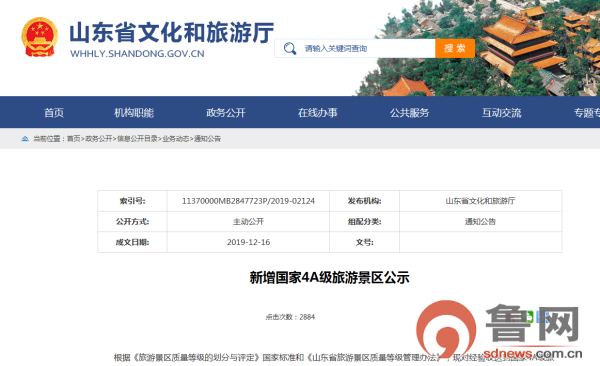Open the 首页 navigation menu item
The width and height of the screenshot is (600, 366).
(x=54, y=113)
